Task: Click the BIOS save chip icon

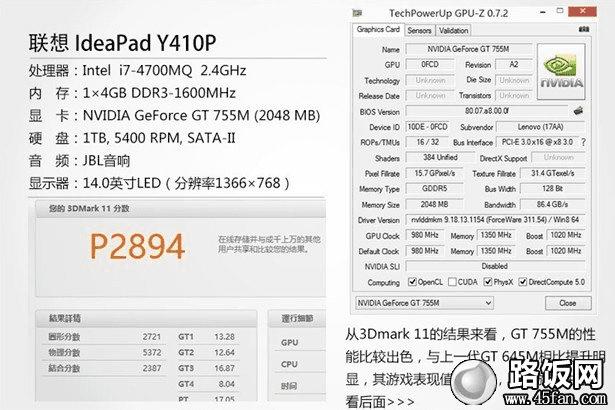Action: (579, 111)
